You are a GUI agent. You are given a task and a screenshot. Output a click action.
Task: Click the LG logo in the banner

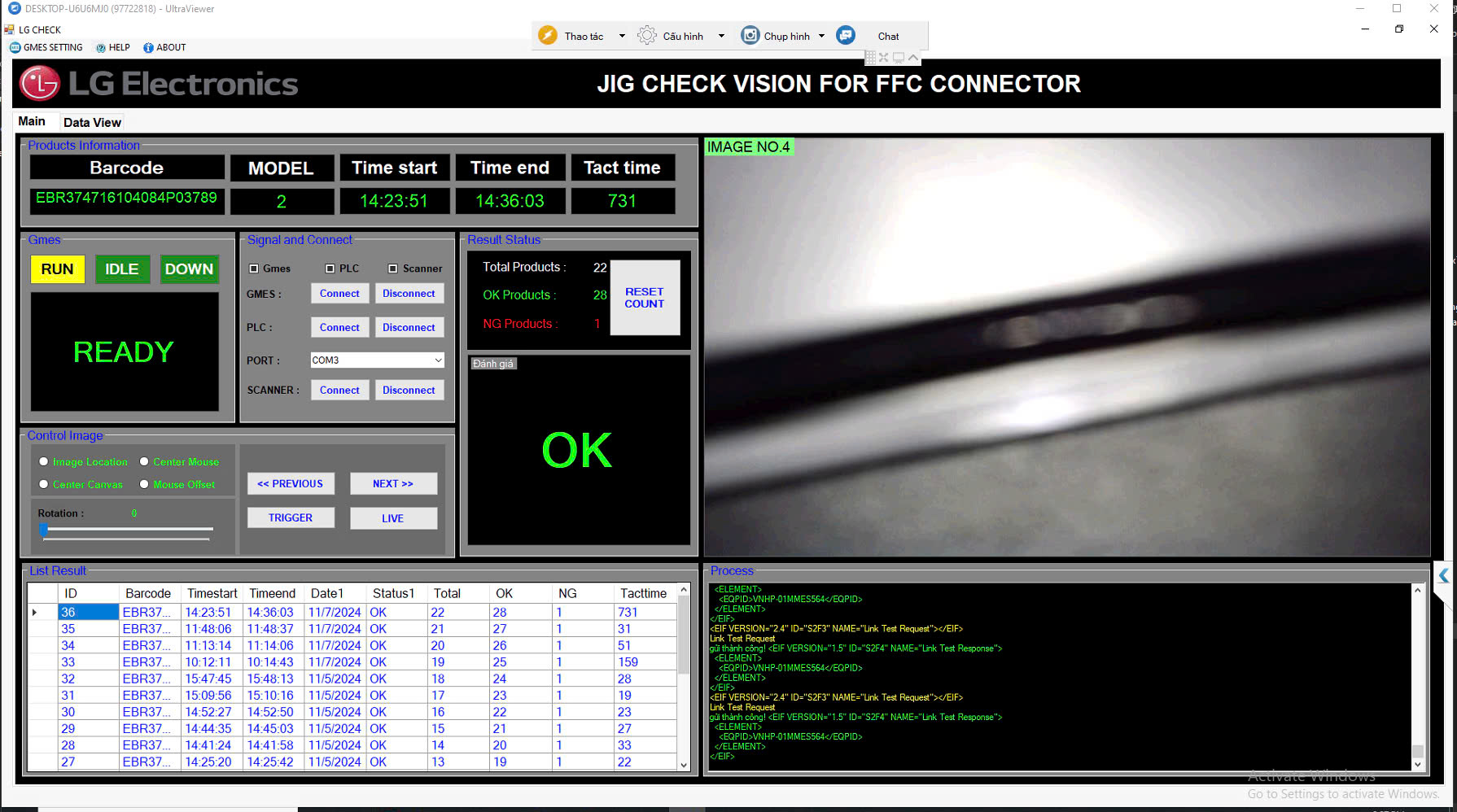coord(39,83)
